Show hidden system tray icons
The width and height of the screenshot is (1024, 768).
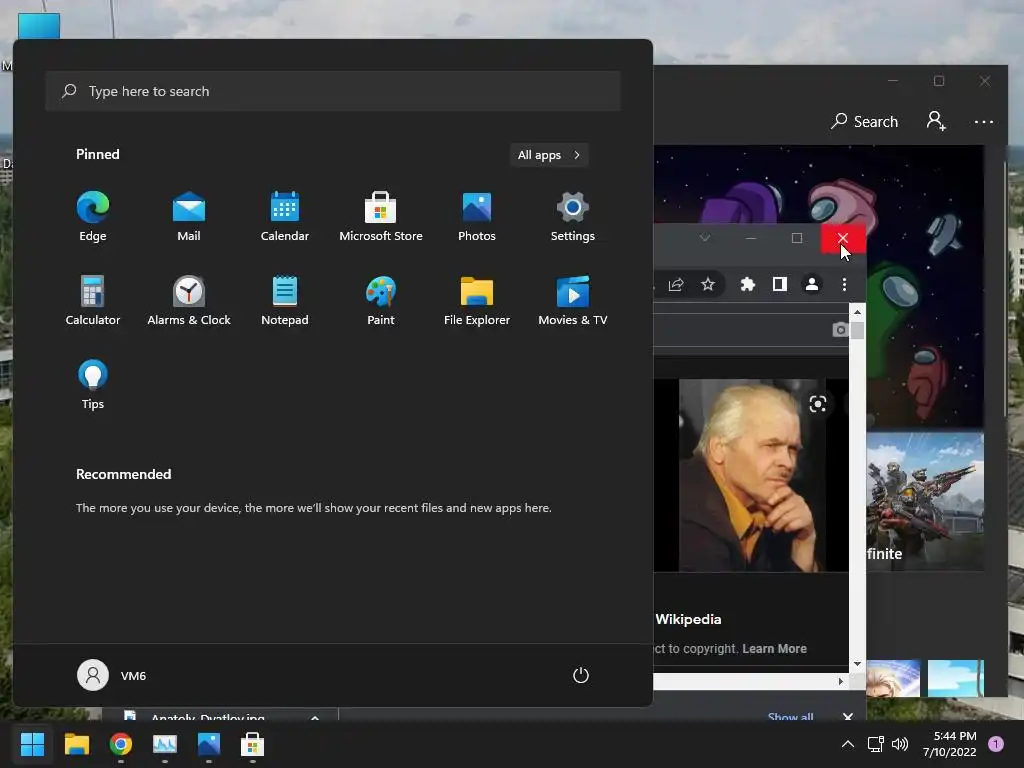(848, 744)
